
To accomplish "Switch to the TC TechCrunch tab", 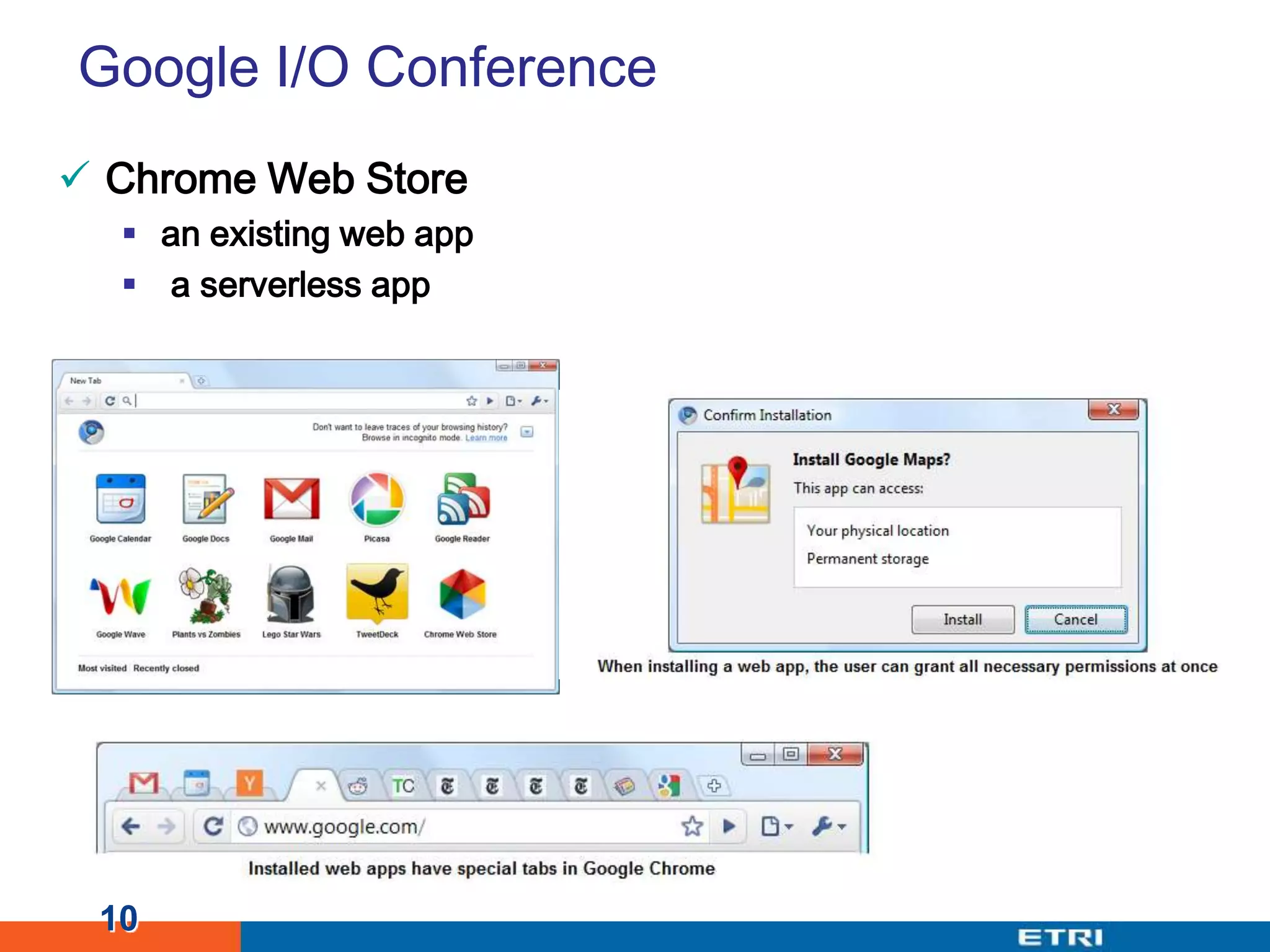I will pos(402,786).
